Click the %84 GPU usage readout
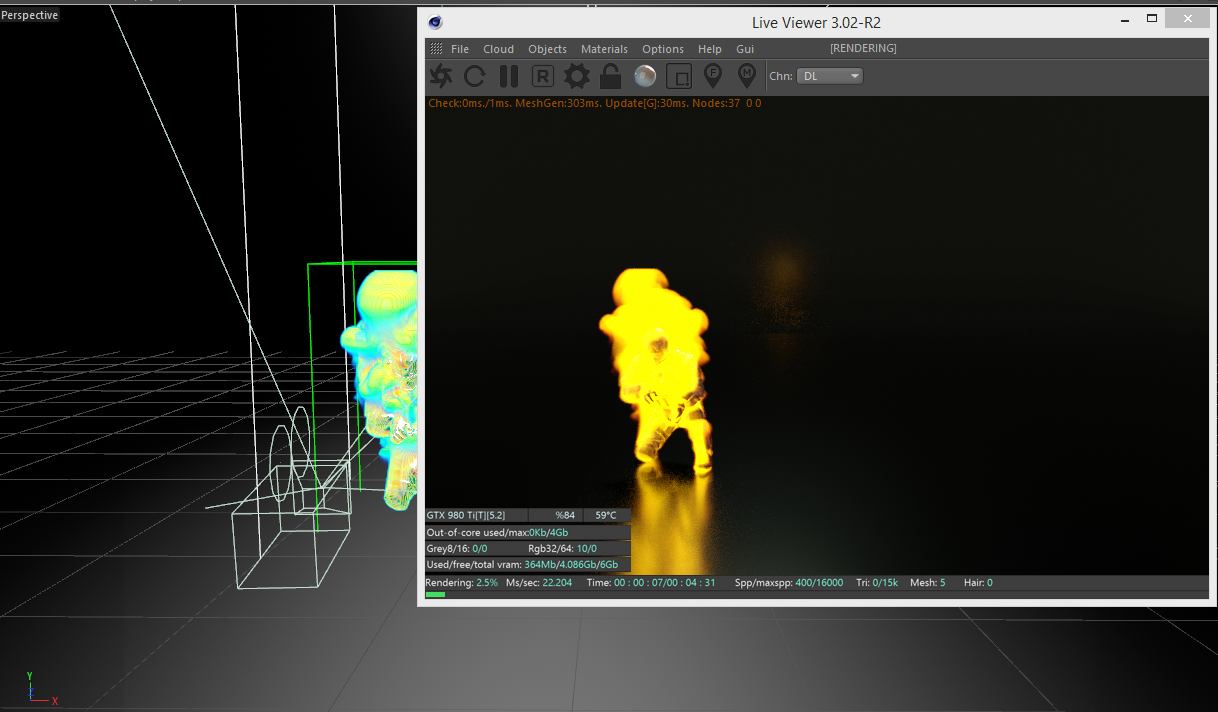The width and height of the screenshot is (1218, 712). [x=565, y=515]
